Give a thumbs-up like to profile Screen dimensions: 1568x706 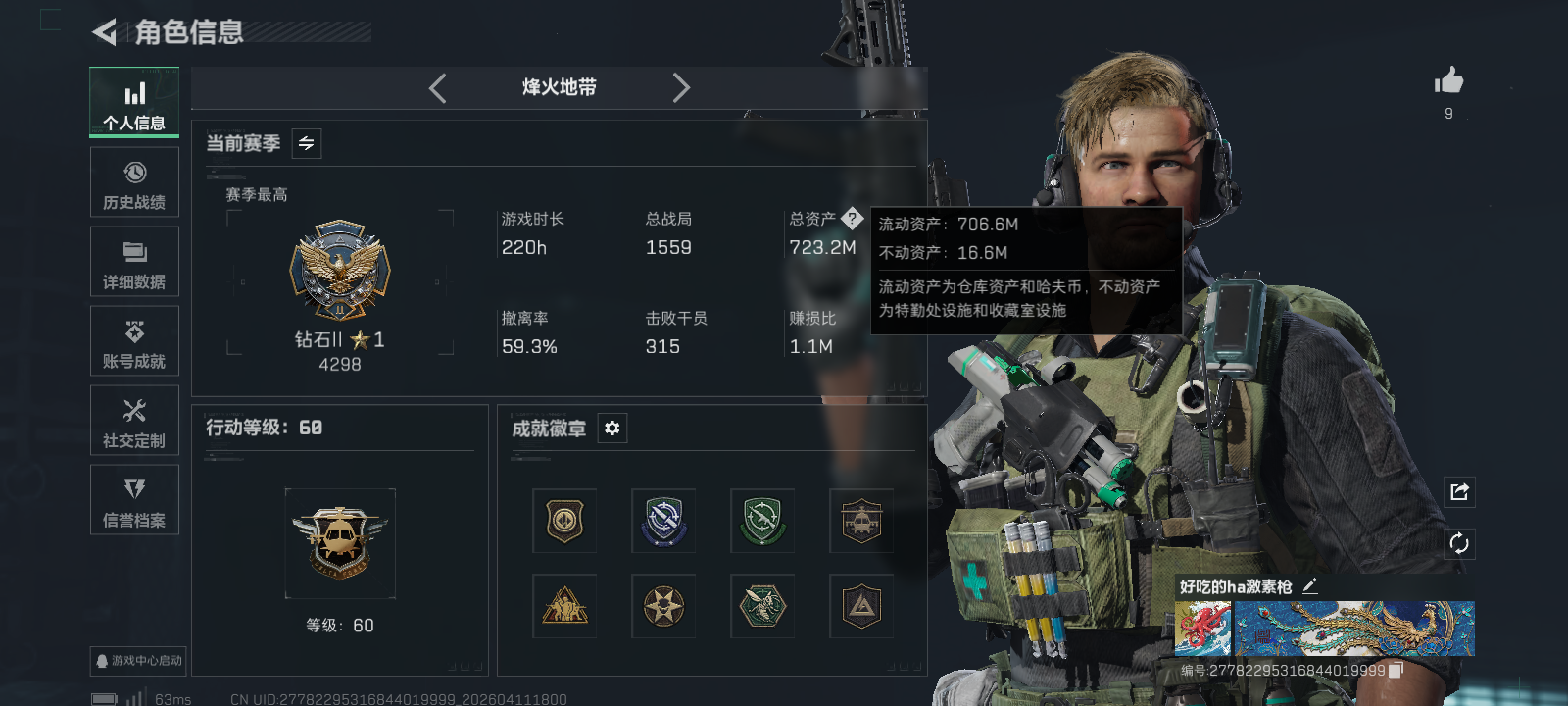coord(1448,80)
